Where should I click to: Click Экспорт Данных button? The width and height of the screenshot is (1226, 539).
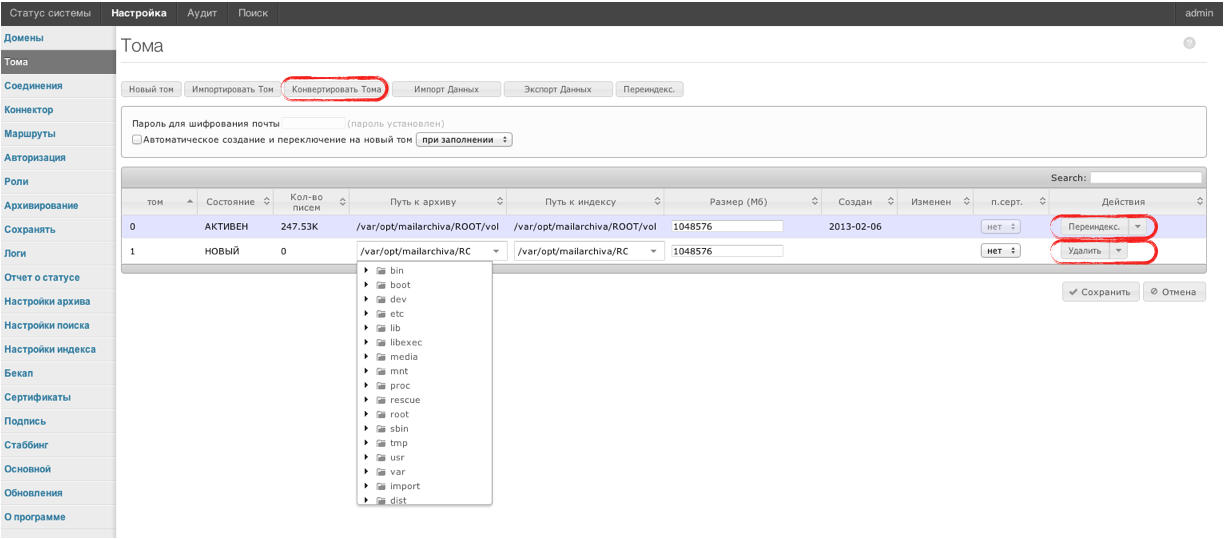[558, 89]
